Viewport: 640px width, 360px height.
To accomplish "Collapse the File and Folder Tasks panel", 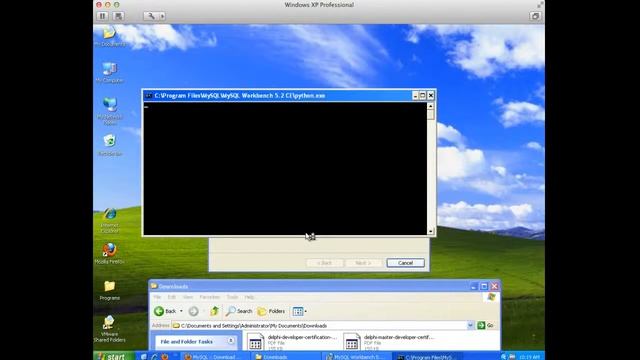I will [231, 341].
